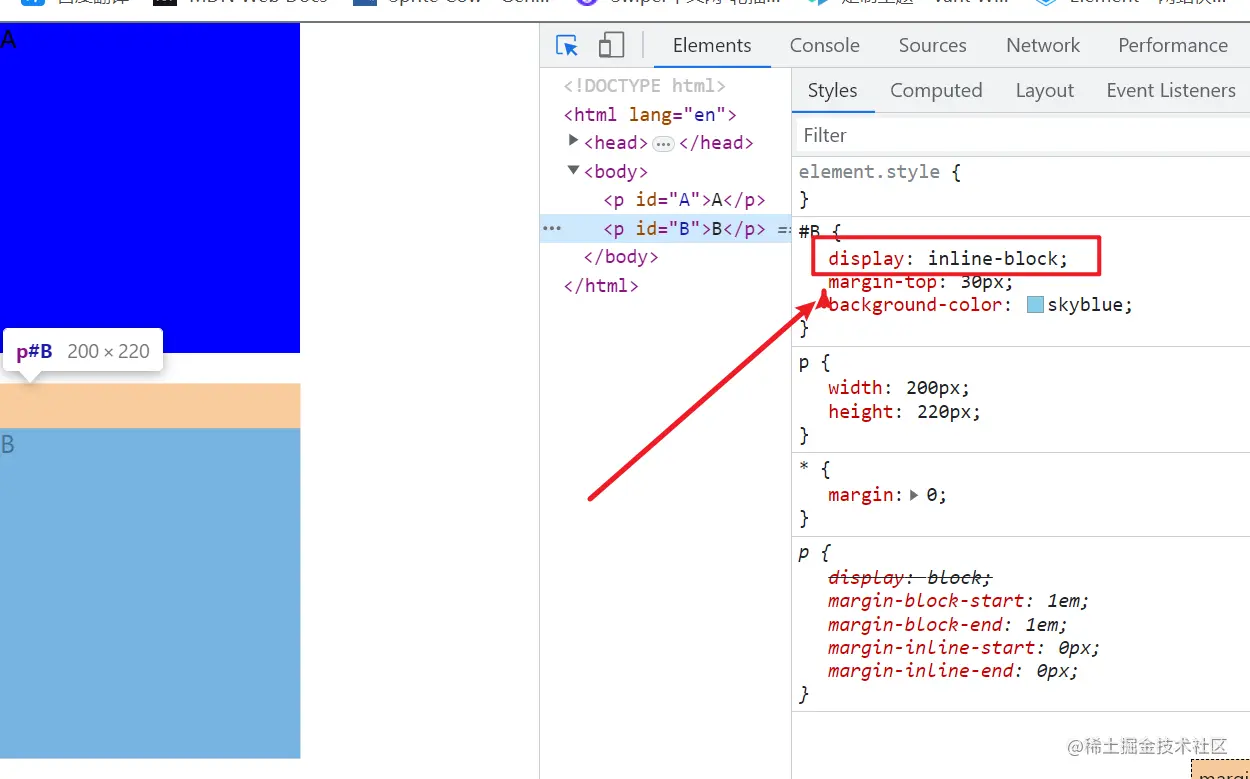Open the Network tab
Viewport: 1250px width, 779px height.
coord(1043,45)
